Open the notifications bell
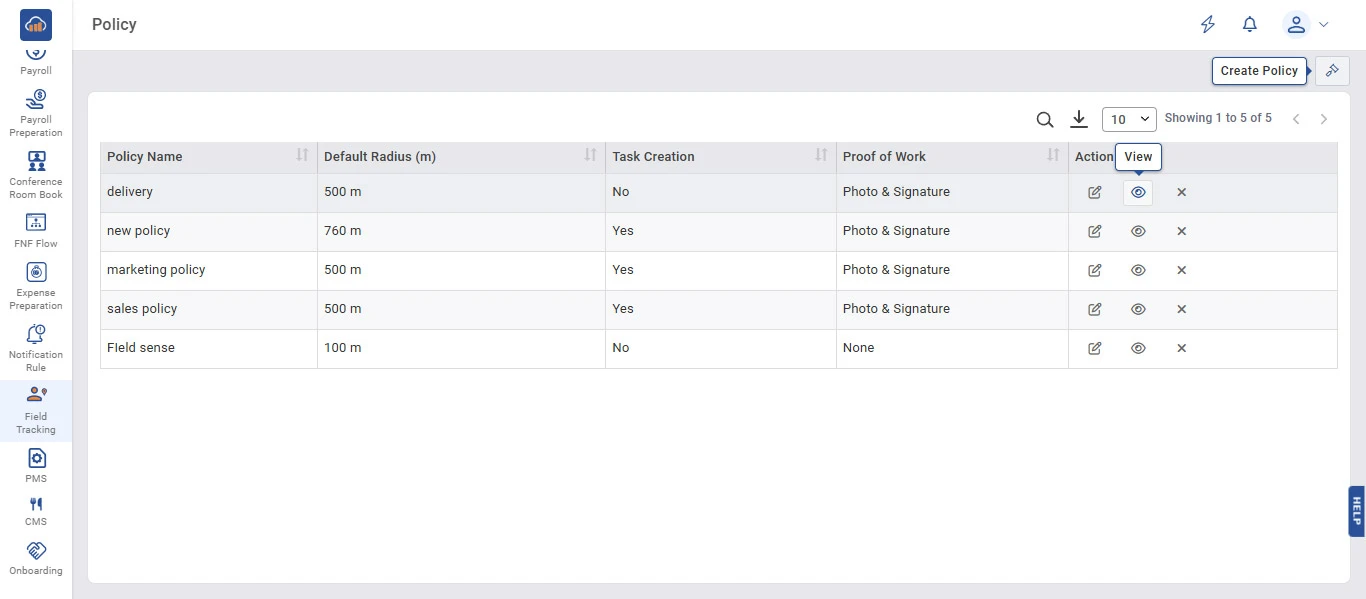The image size is (1366, 599). click(1249, 25)
